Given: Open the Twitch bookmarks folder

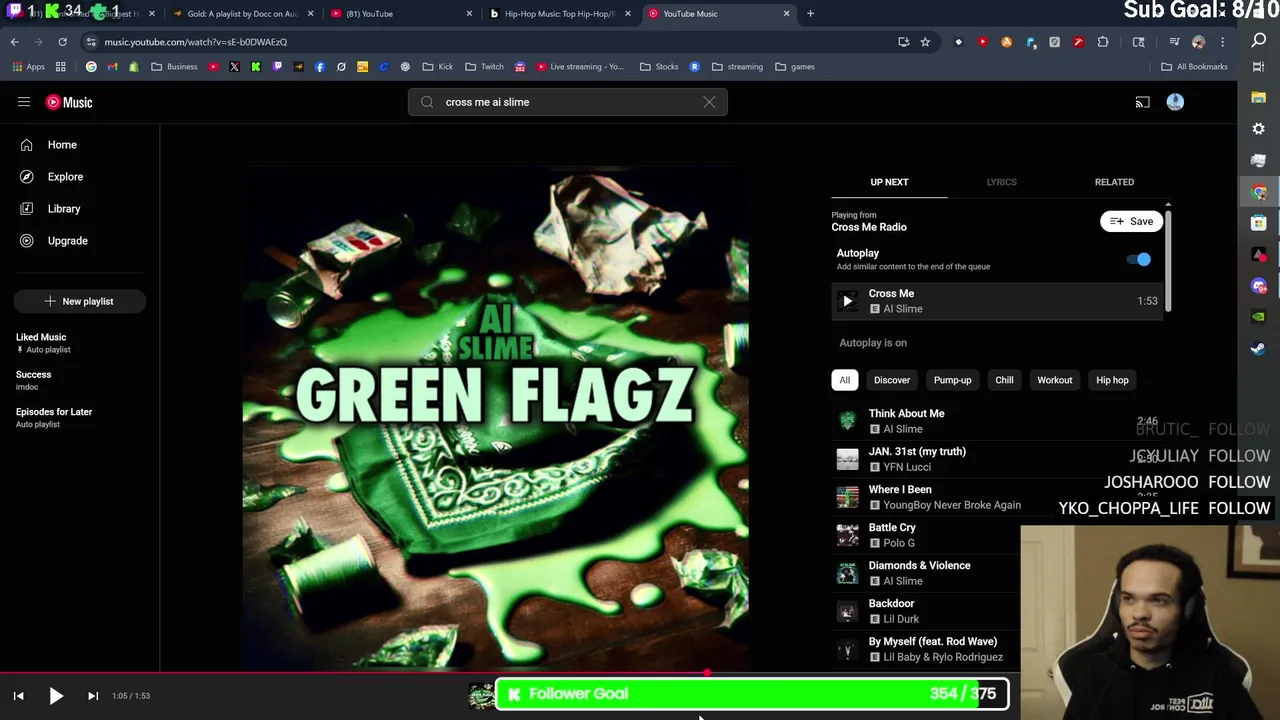Looking at the screenshot, I should click(x=484, y=67).
